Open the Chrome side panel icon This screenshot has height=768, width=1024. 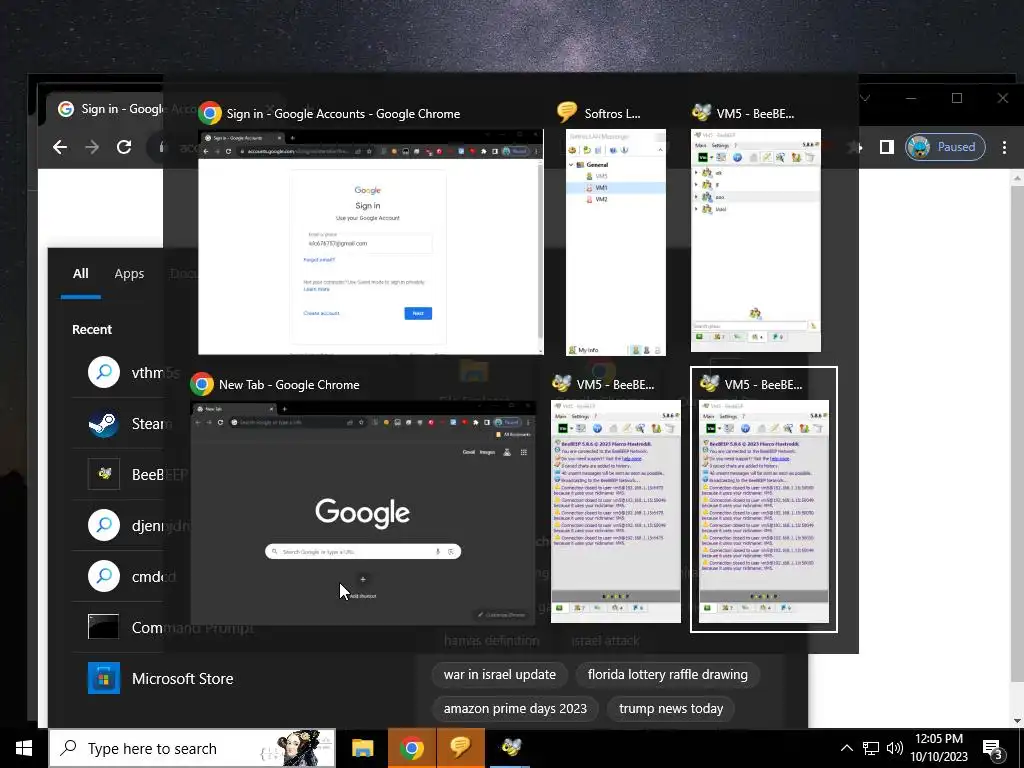tap(886, 147)
